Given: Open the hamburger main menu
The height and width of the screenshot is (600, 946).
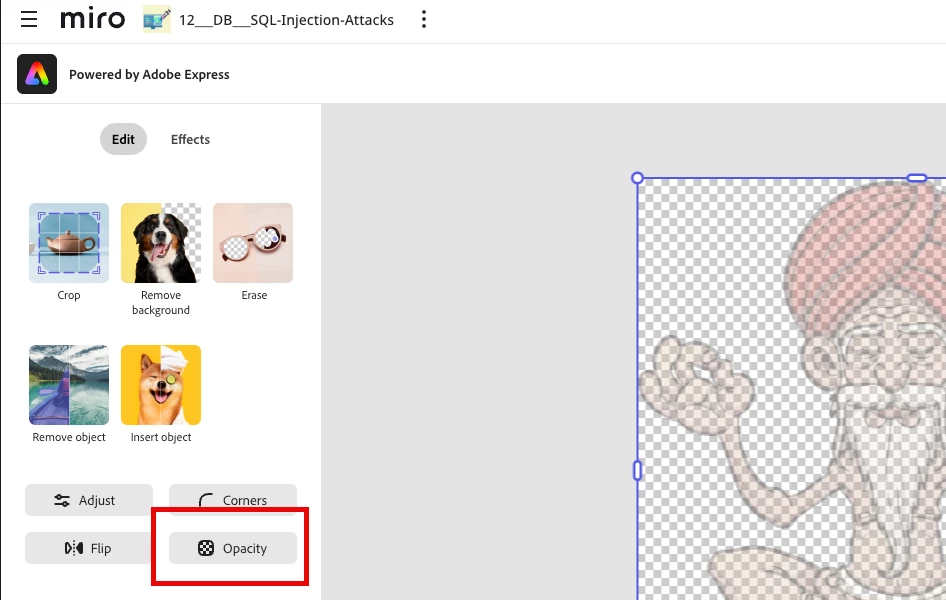Looking at the screenshot, I should click(29, 19).
